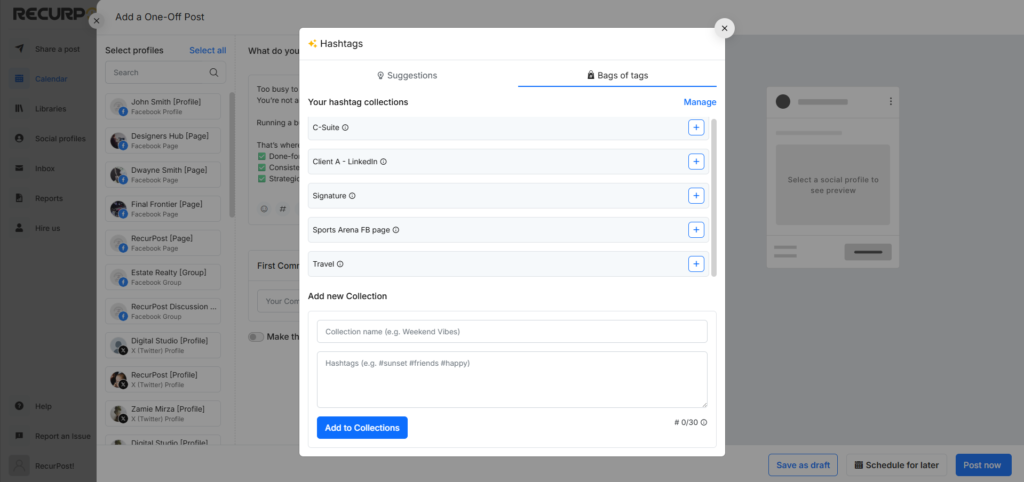1024x482 pixels.
Task: Open Calendar in the sidebar
Action: (47, 79)
